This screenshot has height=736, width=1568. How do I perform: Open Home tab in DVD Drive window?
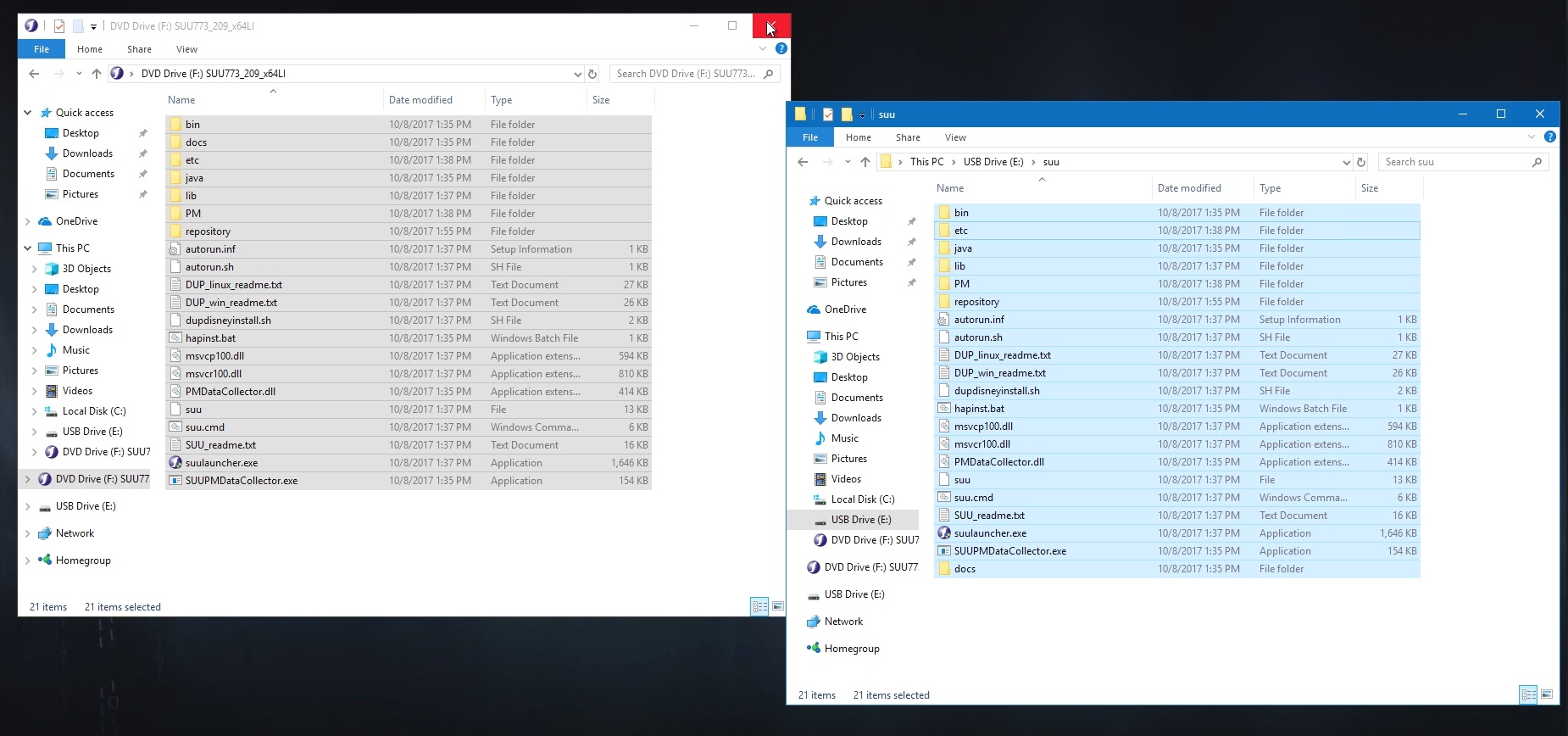[x=90, y=49]
